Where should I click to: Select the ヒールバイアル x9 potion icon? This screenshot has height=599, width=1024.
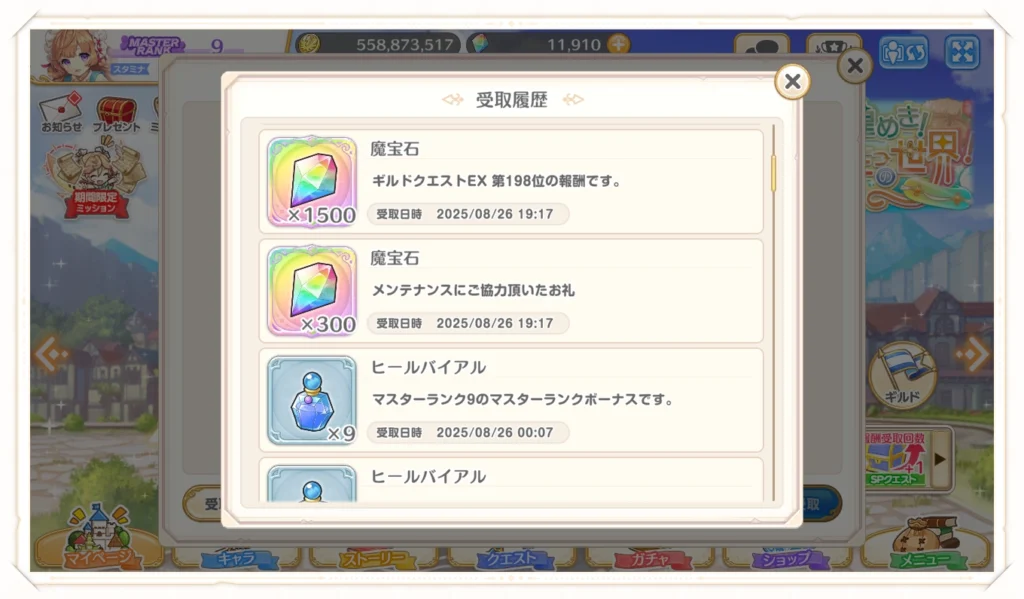(x=312, y=400)
